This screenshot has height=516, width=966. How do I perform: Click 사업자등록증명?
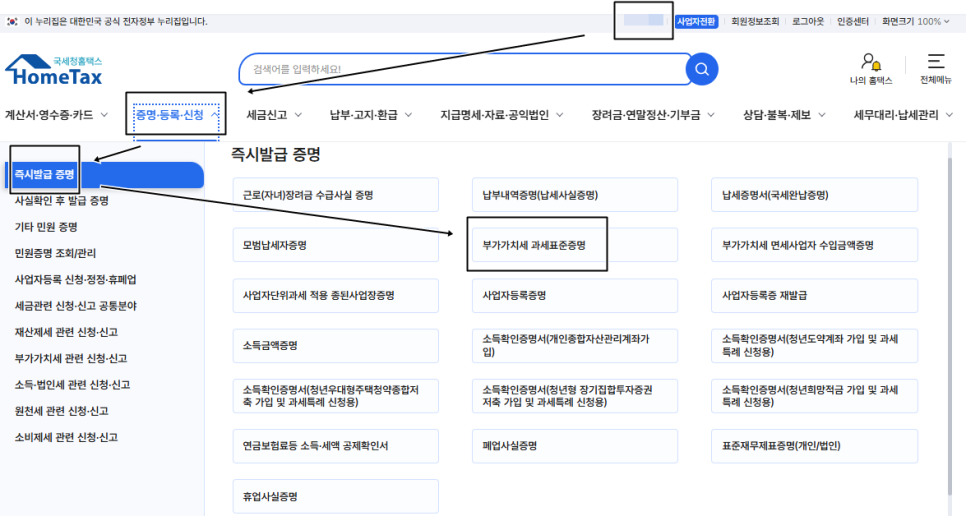[x=575, y=296]
